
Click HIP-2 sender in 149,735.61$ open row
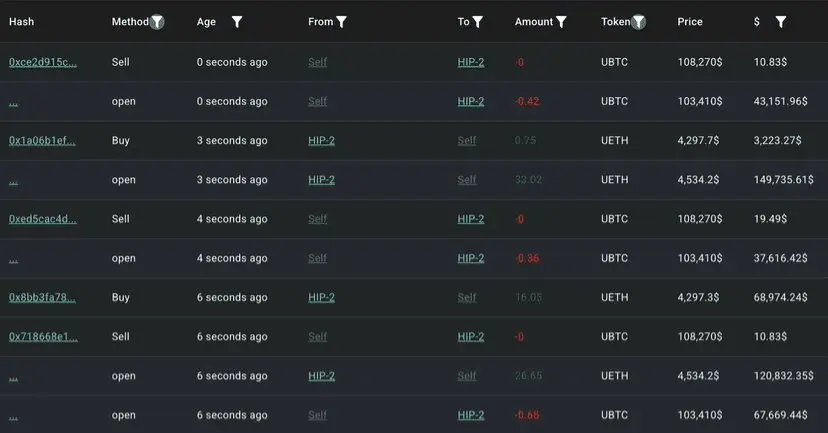tap(322, 180)
